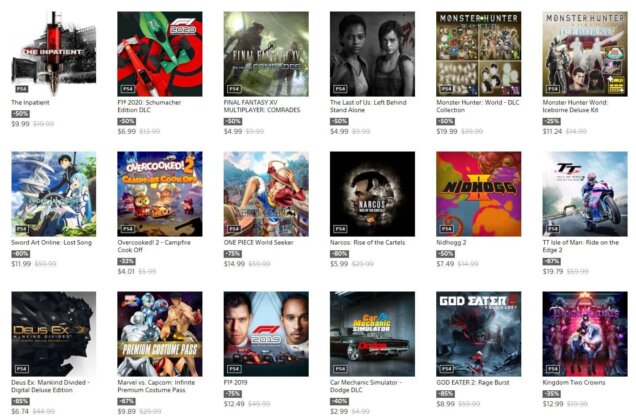
Task: Click the Kingdom Two Crowns title link
Action: [x=574, y=383]
